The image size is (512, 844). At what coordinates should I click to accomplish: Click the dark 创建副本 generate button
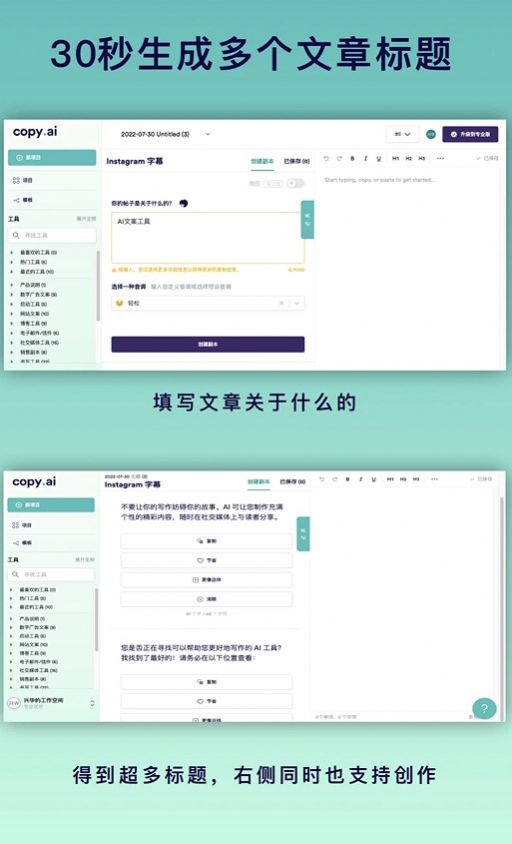click(208, 344)
